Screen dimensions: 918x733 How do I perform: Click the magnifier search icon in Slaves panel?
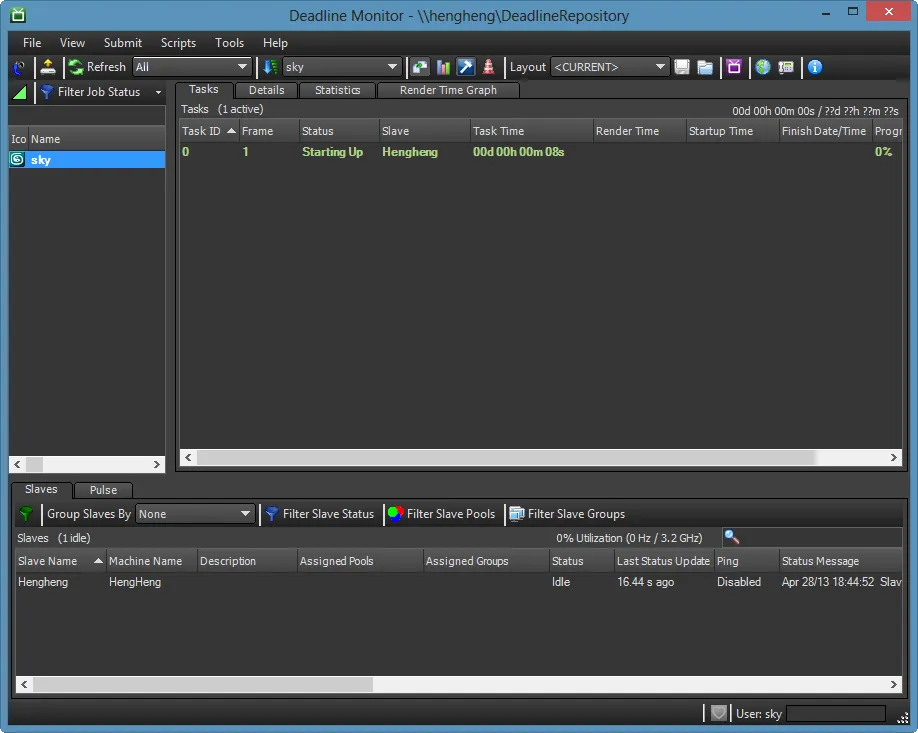click(731, 538)
